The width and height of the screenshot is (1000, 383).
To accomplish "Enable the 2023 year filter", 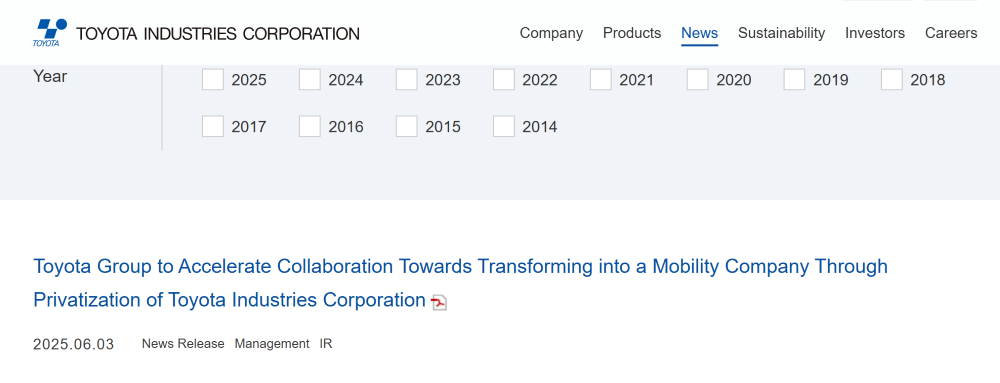I will coord(407,80).
